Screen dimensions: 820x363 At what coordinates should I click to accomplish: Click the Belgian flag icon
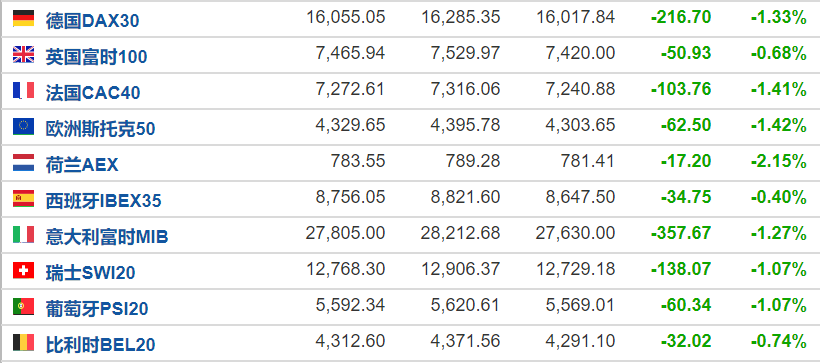click(x=24, y=343)
